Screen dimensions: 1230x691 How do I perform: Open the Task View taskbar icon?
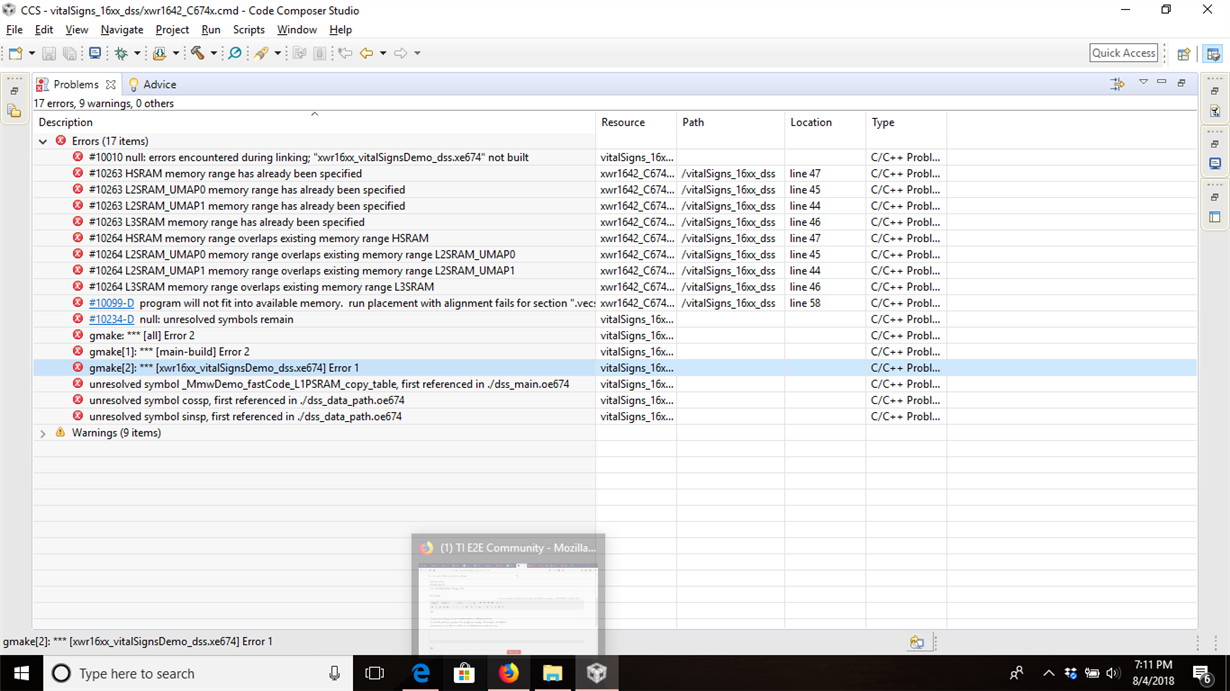tap(375, 673)
